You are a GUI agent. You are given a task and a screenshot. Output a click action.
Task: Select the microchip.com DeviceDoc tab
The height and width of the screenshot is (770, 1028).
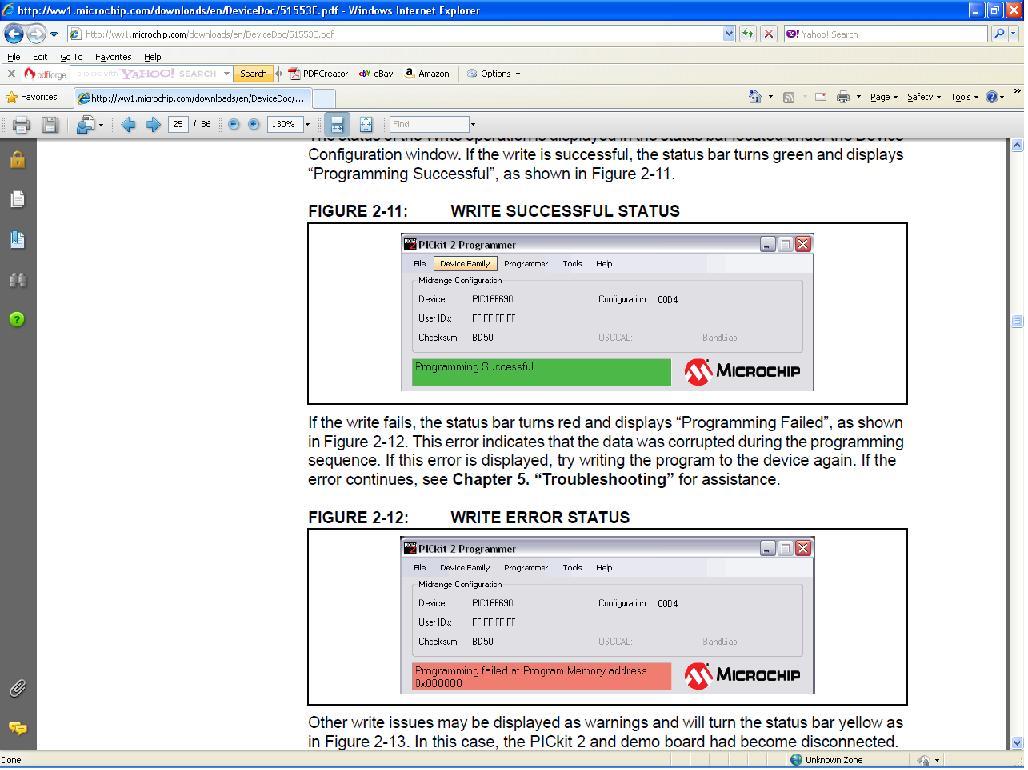pos(193,98)
